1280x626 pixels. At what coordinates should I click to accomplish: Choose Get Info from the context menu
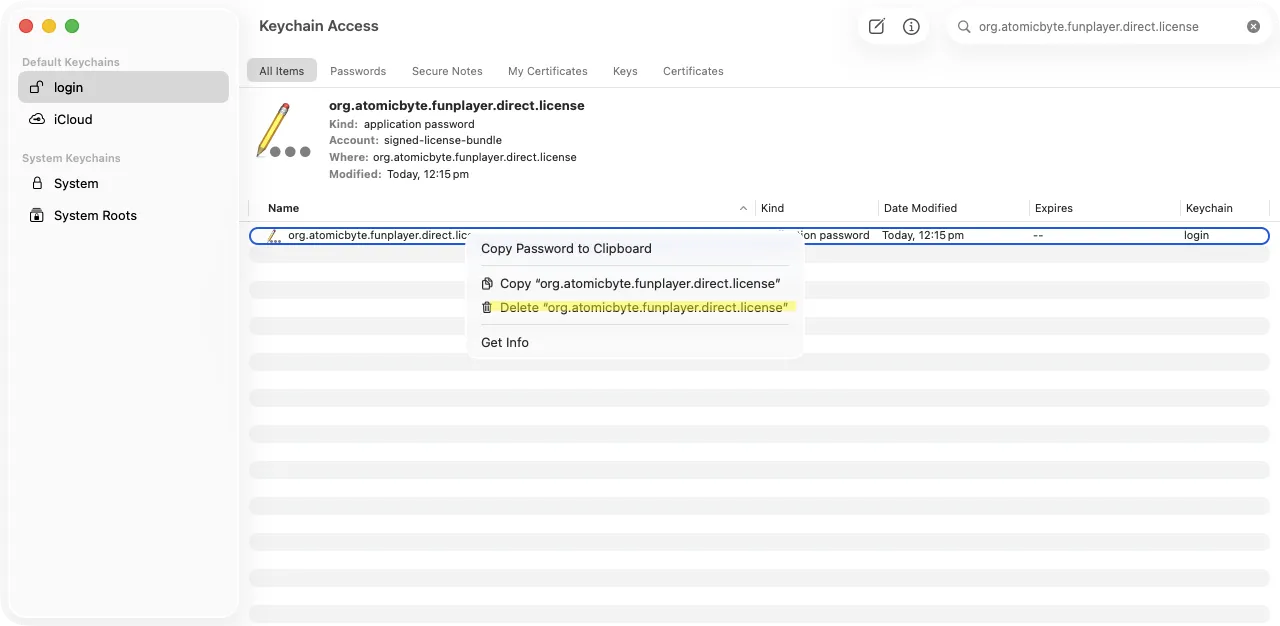point(636,342)
